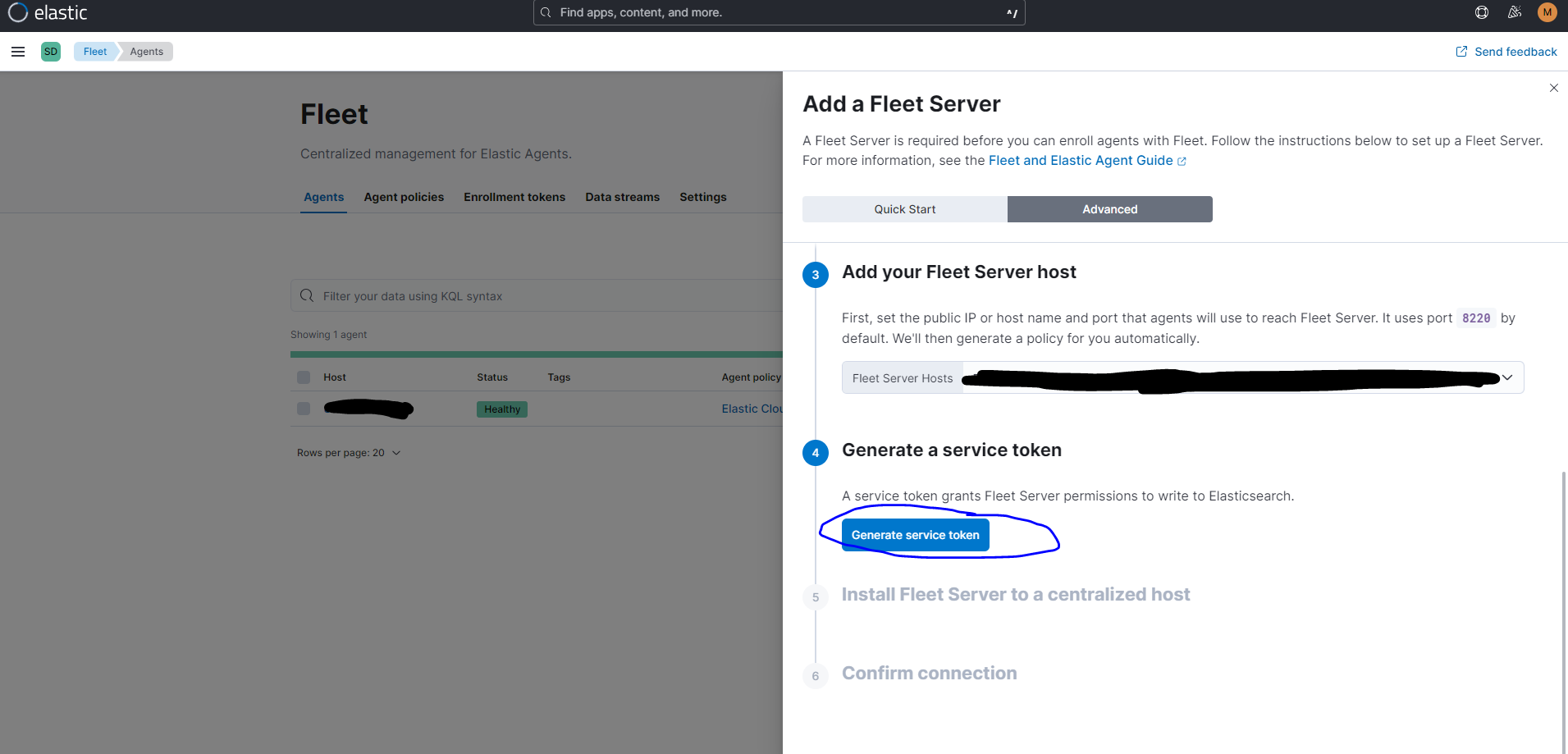1568x754 pixels.
Task: Click the Status column header
Action: tap(492, 377)
